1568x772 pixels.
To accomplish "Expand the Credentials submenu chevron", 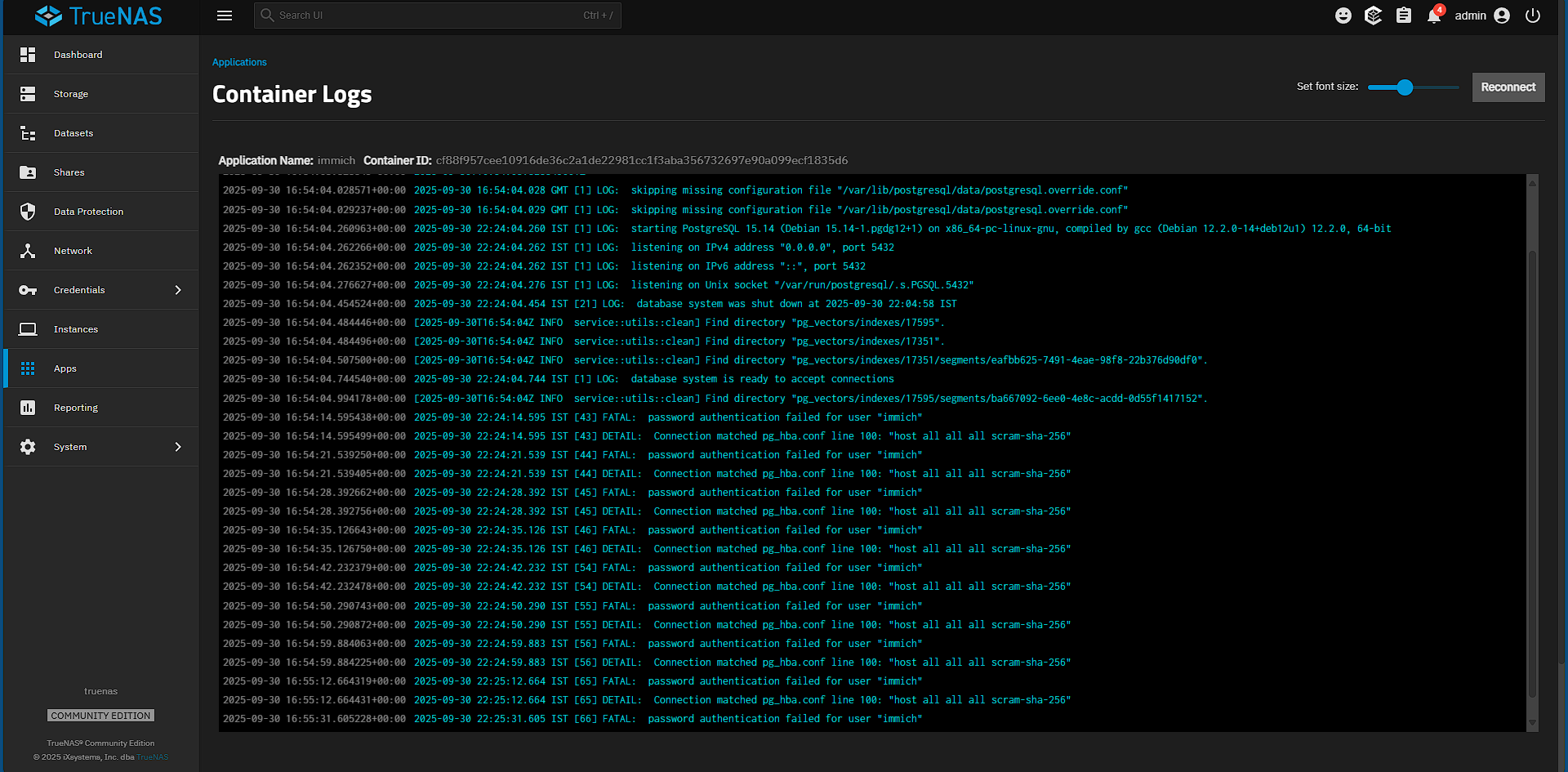I will tap(178, 290).
